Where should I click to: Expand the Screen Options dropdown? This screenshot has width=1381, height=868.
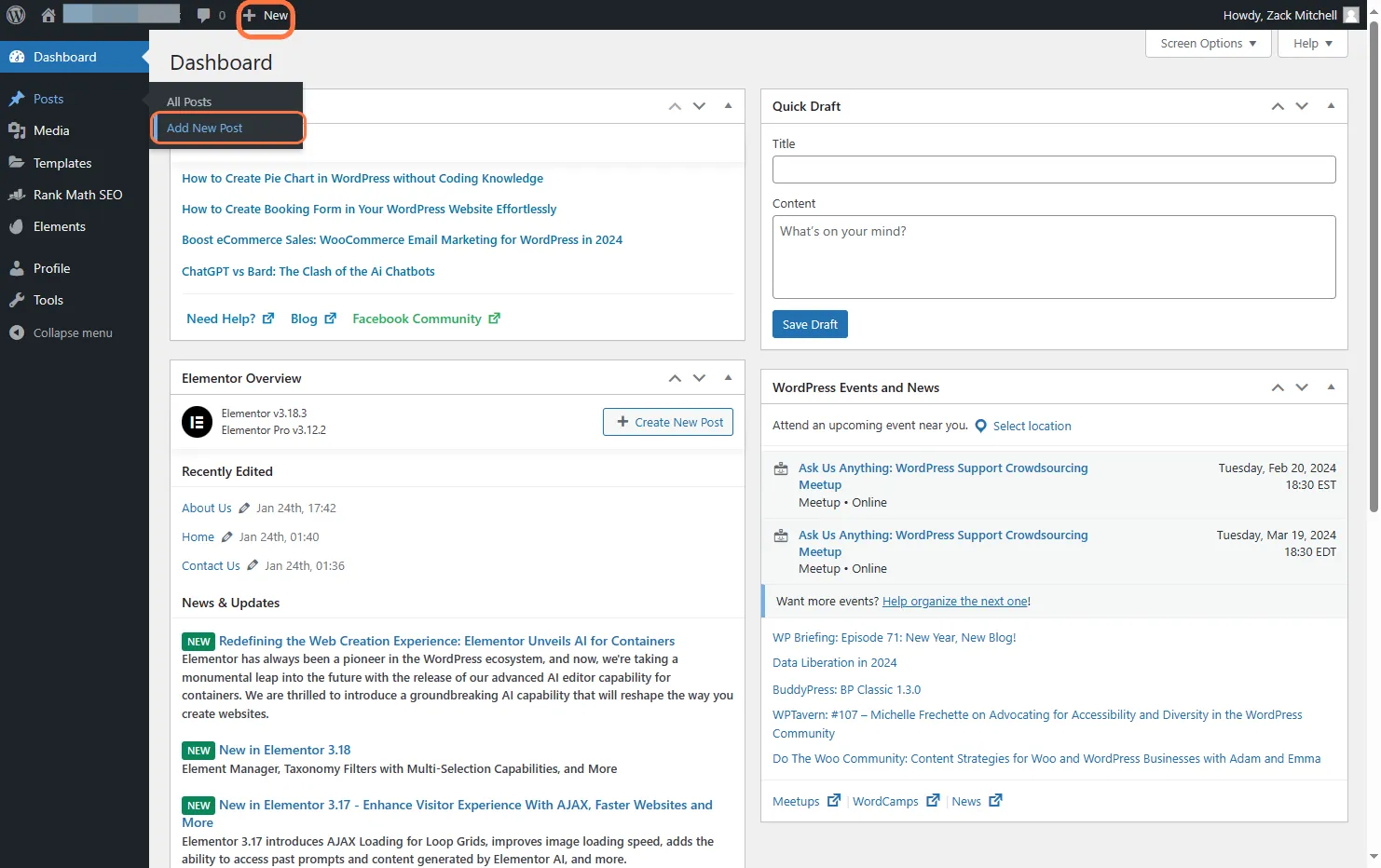1208,44
